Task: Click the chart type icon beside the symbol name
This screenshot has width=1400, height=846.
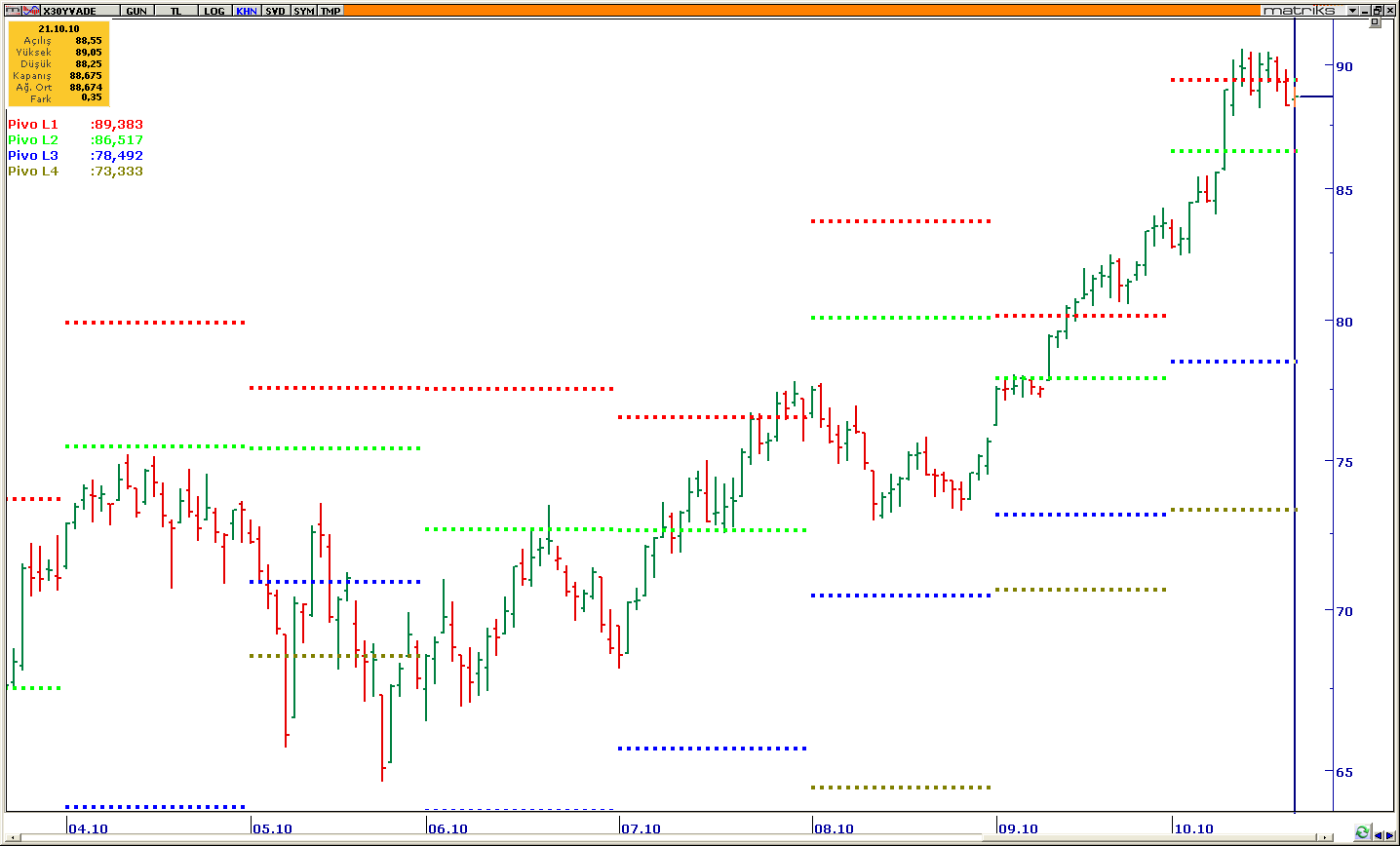Action: (31, 11)
